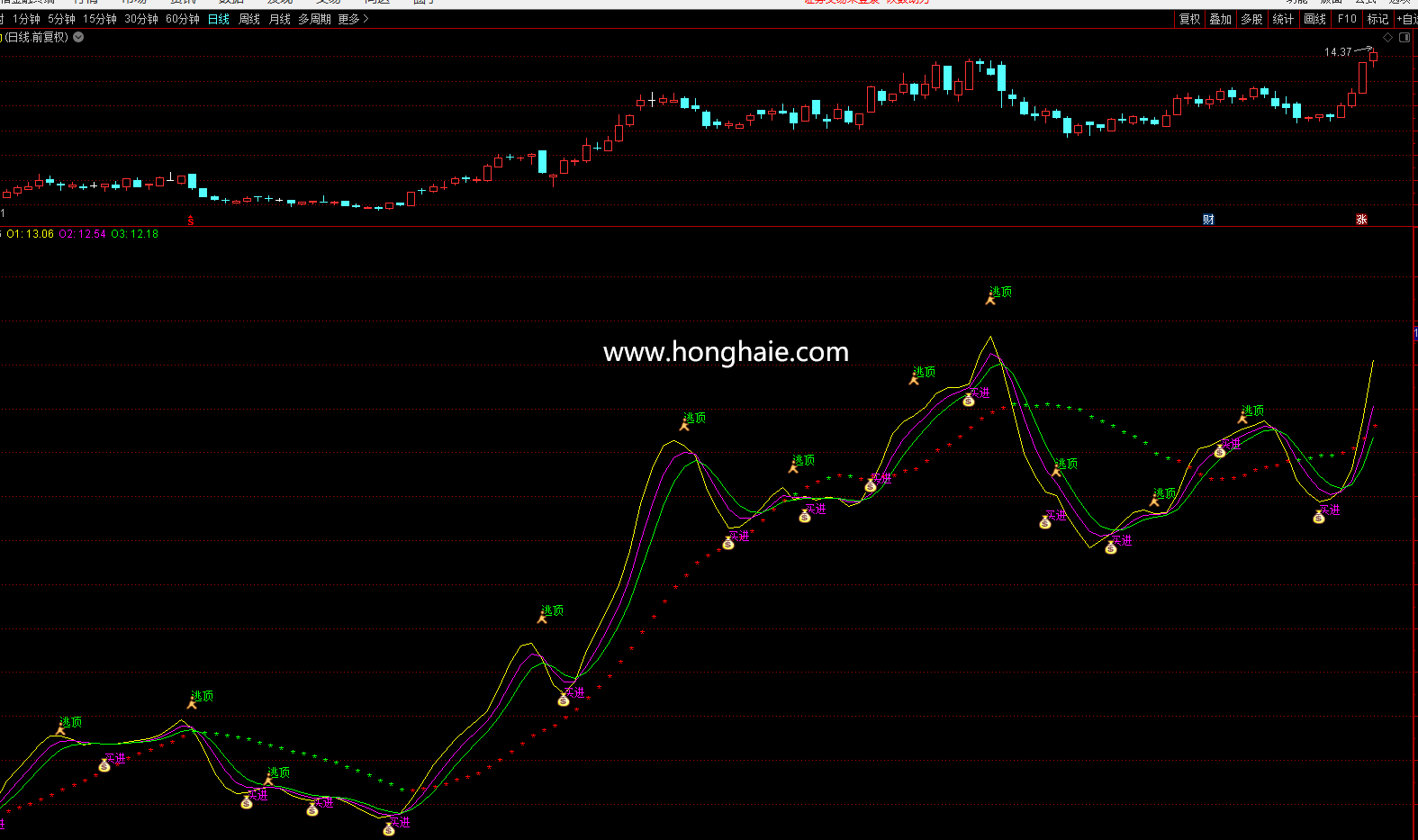Open the F10 company info
The image size is (1418, 840).
coord(1347,19)
